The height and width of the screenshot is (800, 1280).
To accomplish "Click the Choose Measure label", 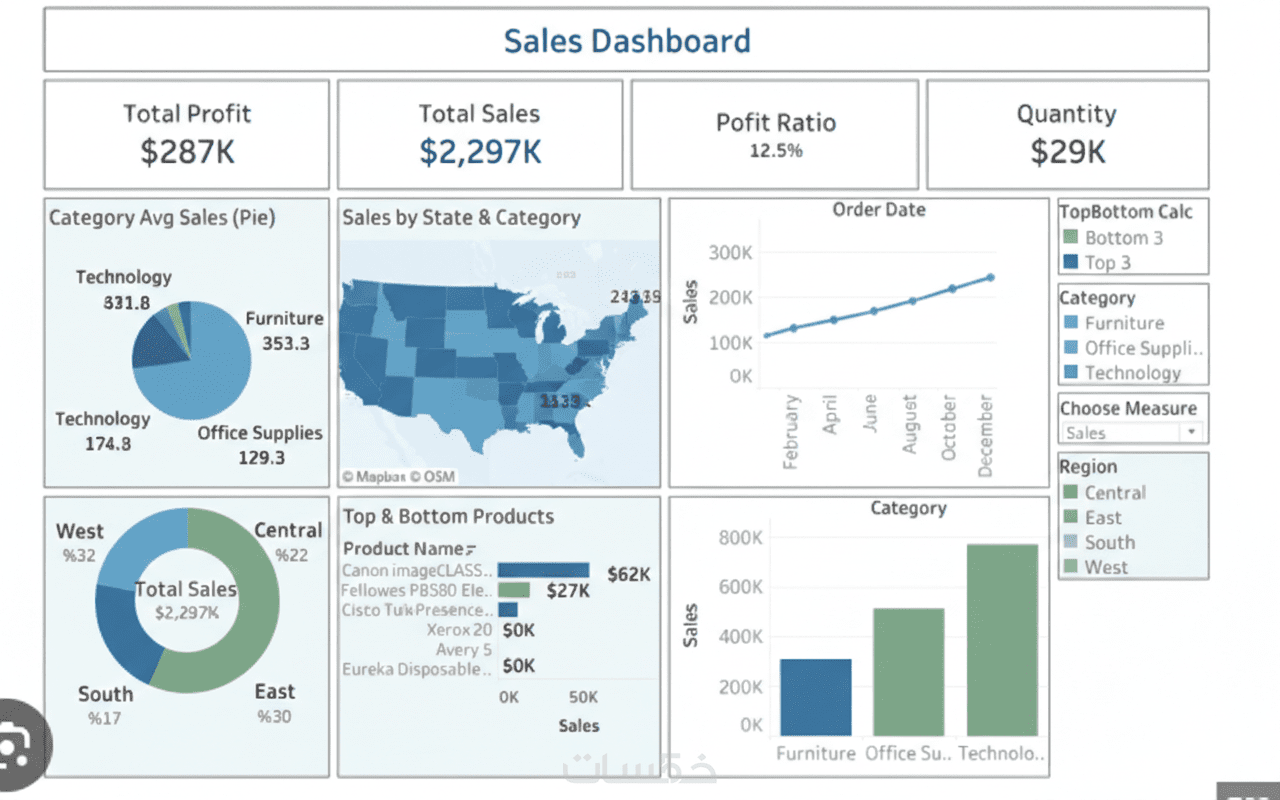I will [1128, 408].
